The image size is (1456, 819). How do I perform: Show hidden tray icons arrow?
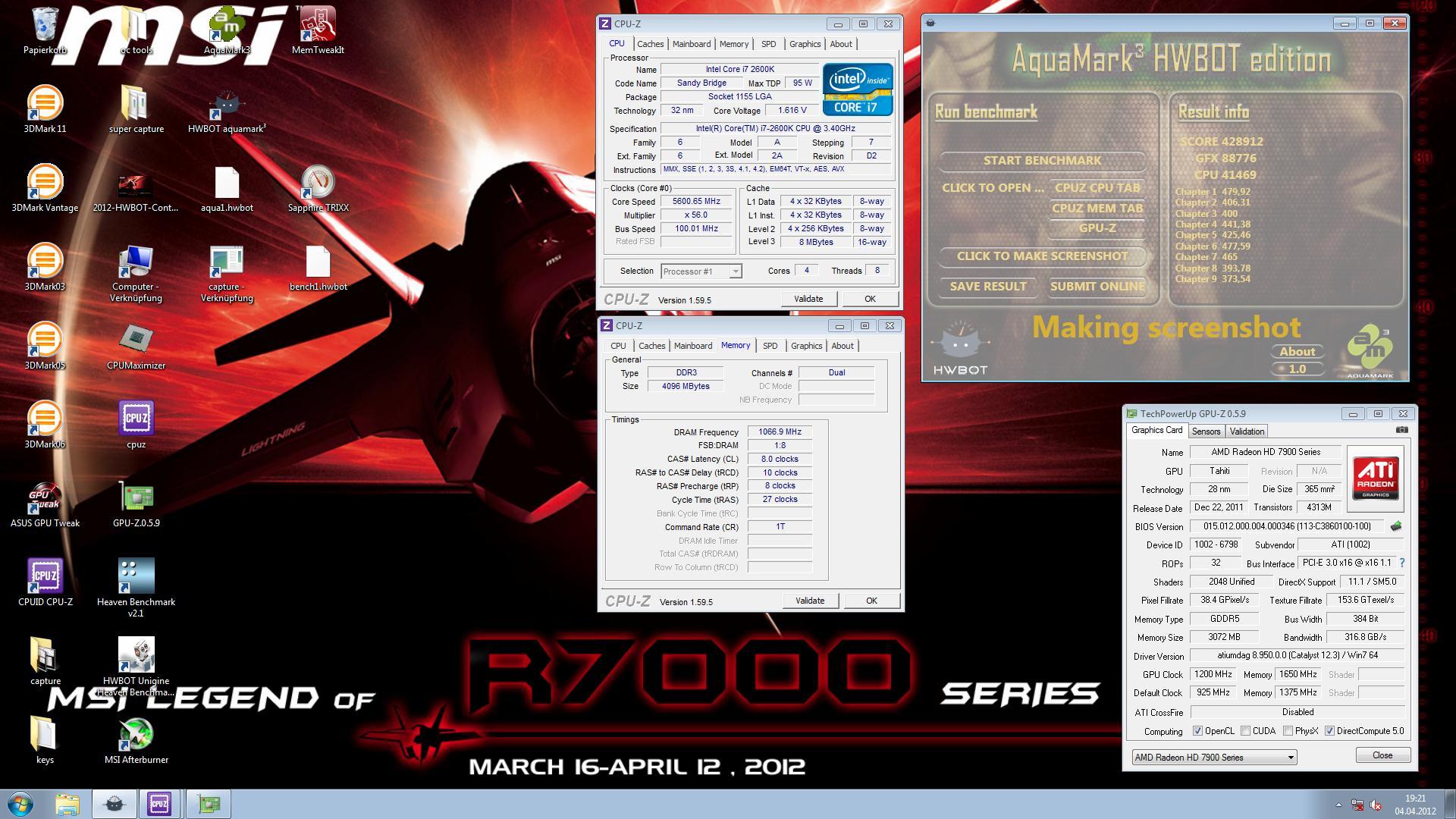click(x=1338, y=805)
